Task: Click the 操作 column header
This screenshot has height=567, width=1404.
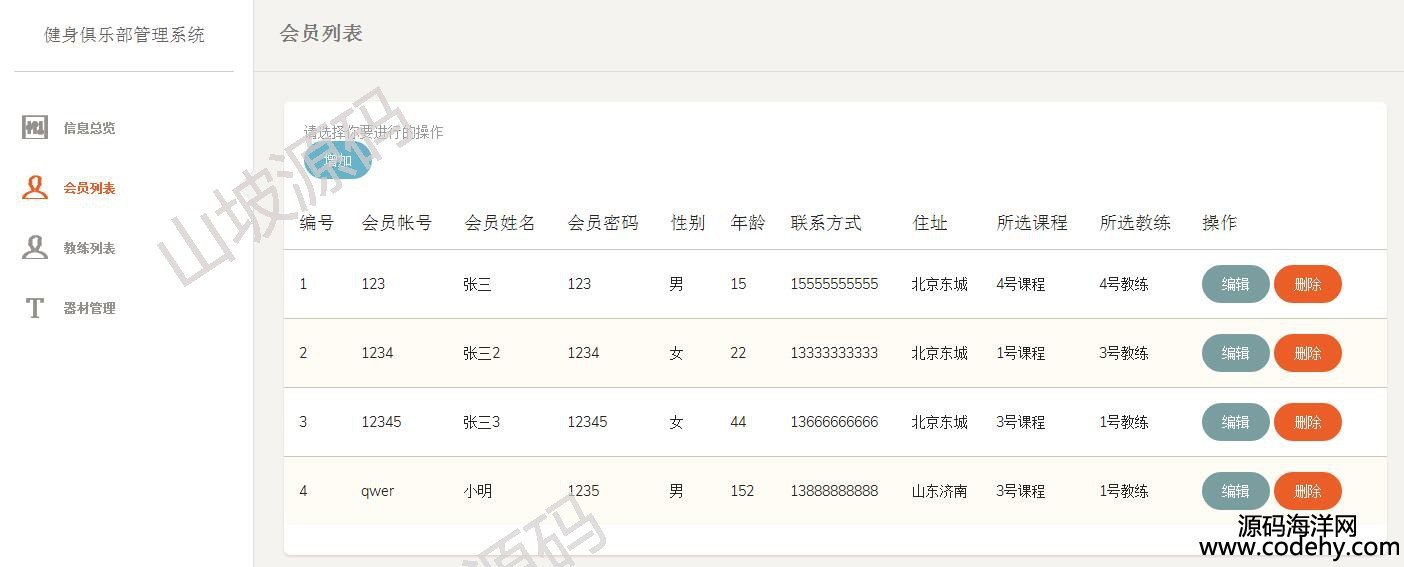Action: (1220, 223)
